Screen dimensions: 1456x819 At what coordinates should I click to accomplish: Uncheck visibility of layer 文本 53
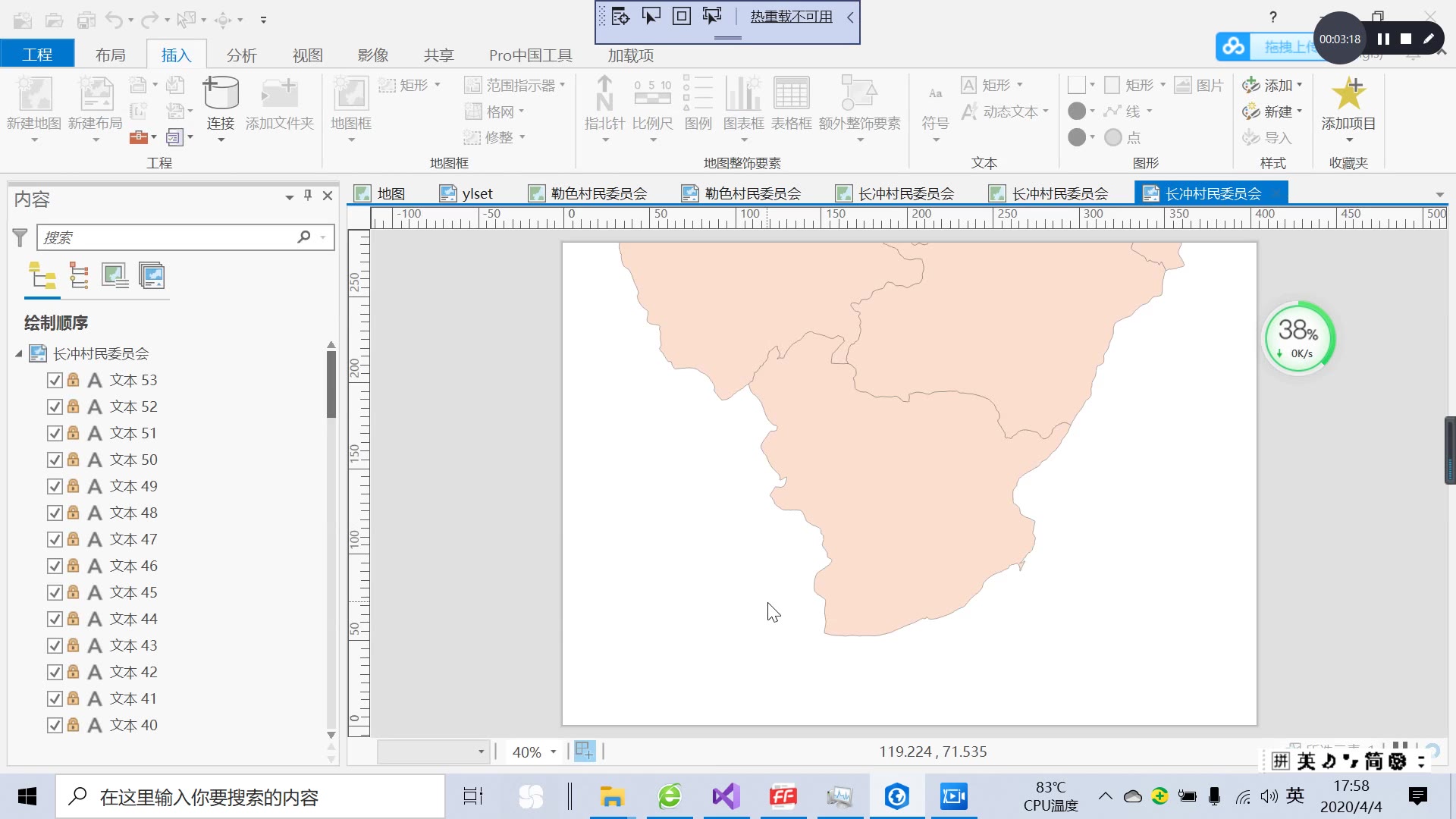[x=54, y=380]
